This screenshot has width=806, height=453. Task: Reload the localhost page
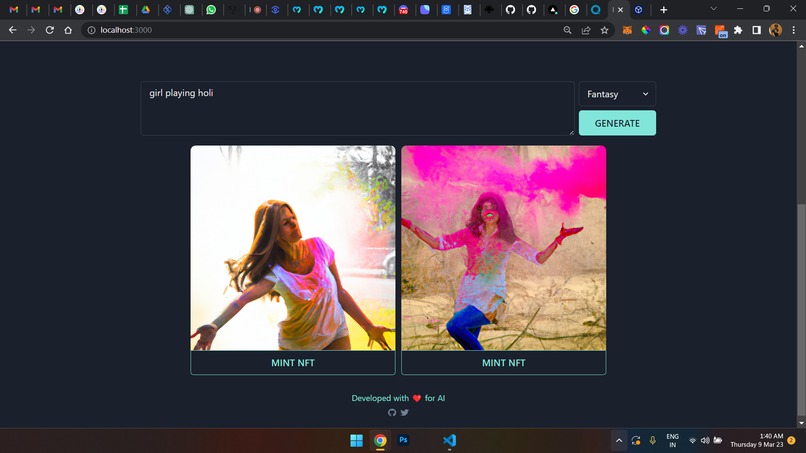tap(49, 30)
